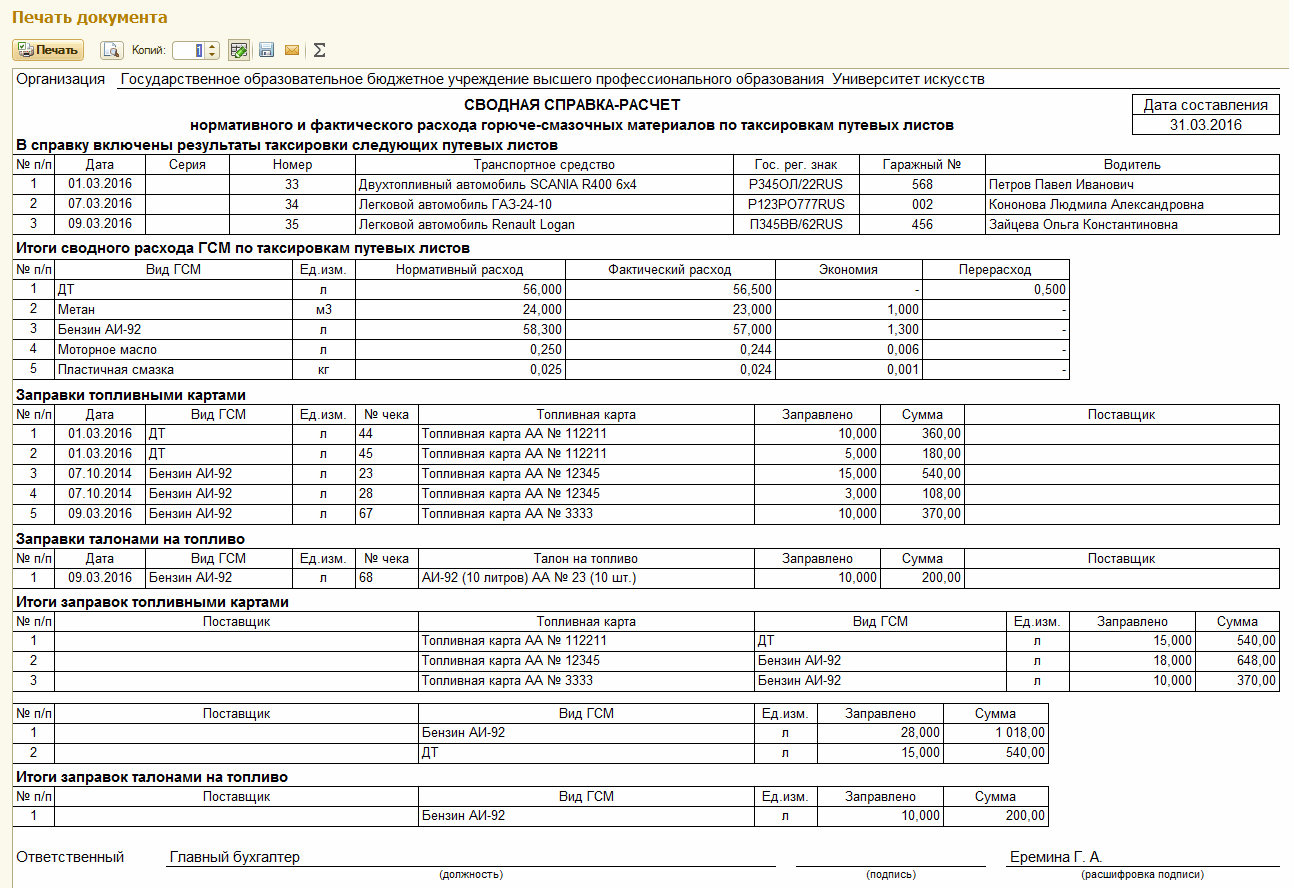Click registration plate Р123РО777RUS
The image size is (1294, 888).
point(797,205)
